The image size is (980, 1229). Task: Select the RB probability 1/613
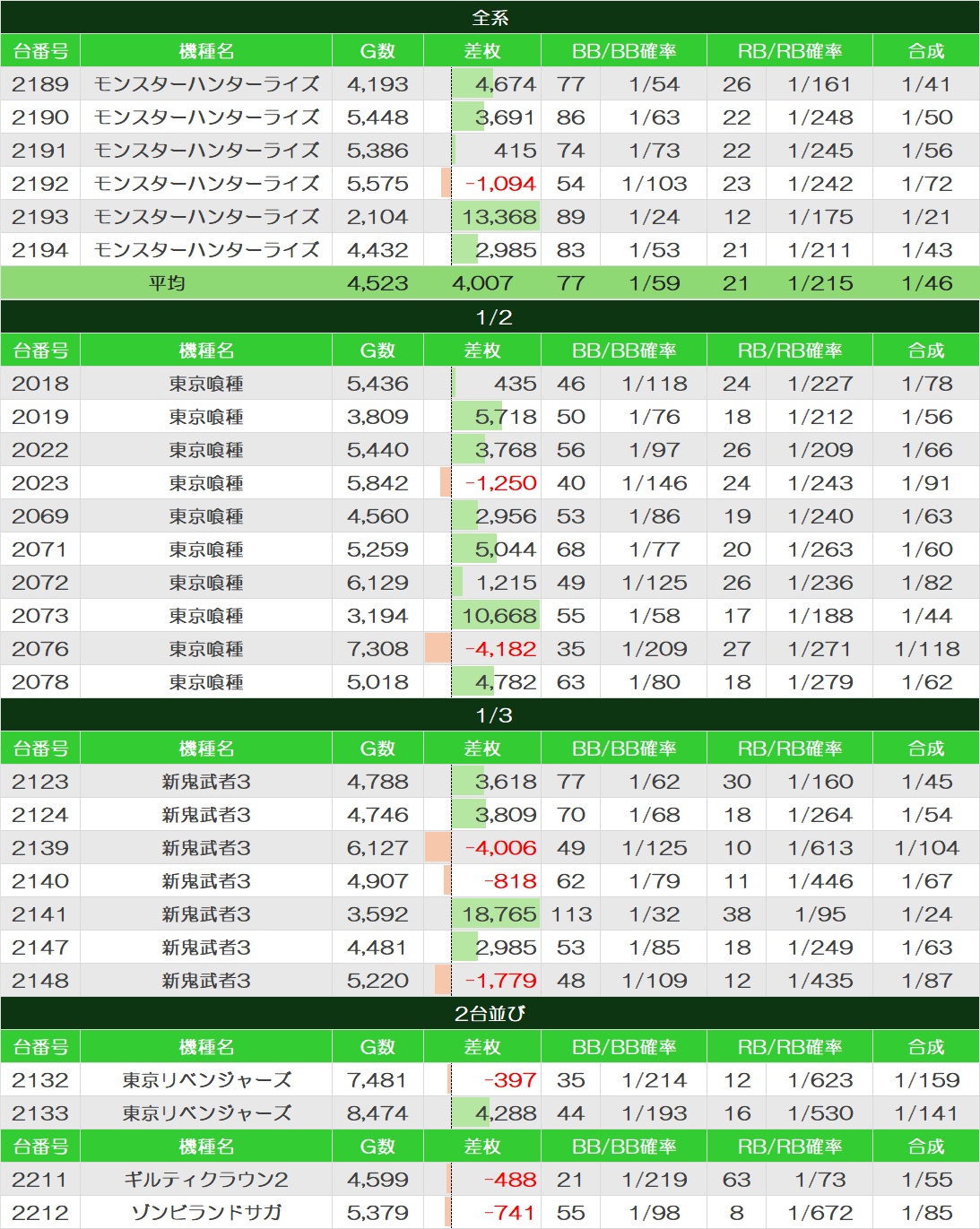820,848
